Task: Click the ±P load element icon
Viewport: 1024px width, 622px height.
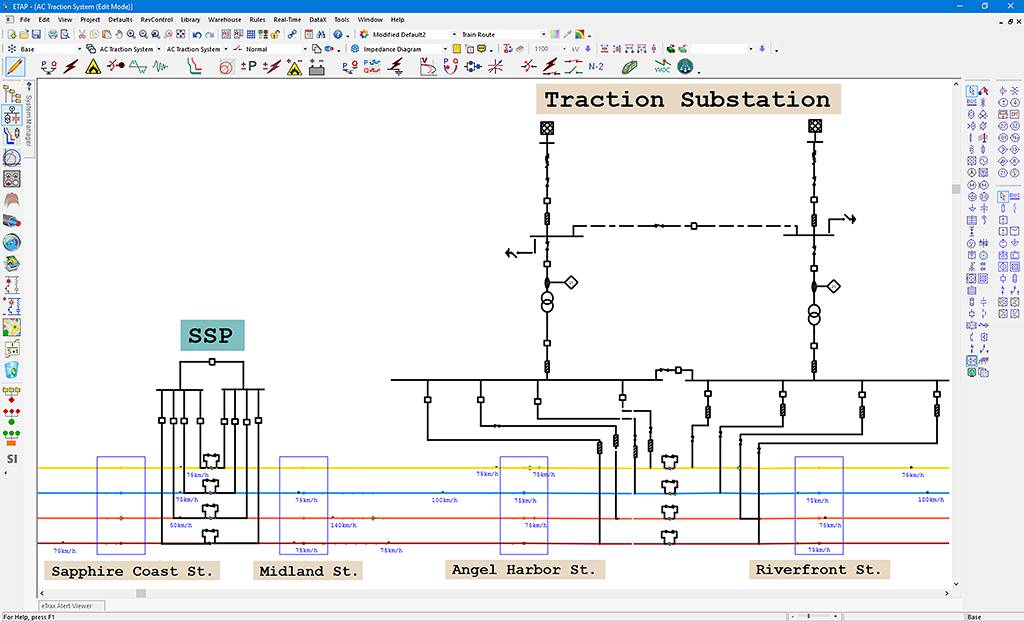Action: coord(247,68)
